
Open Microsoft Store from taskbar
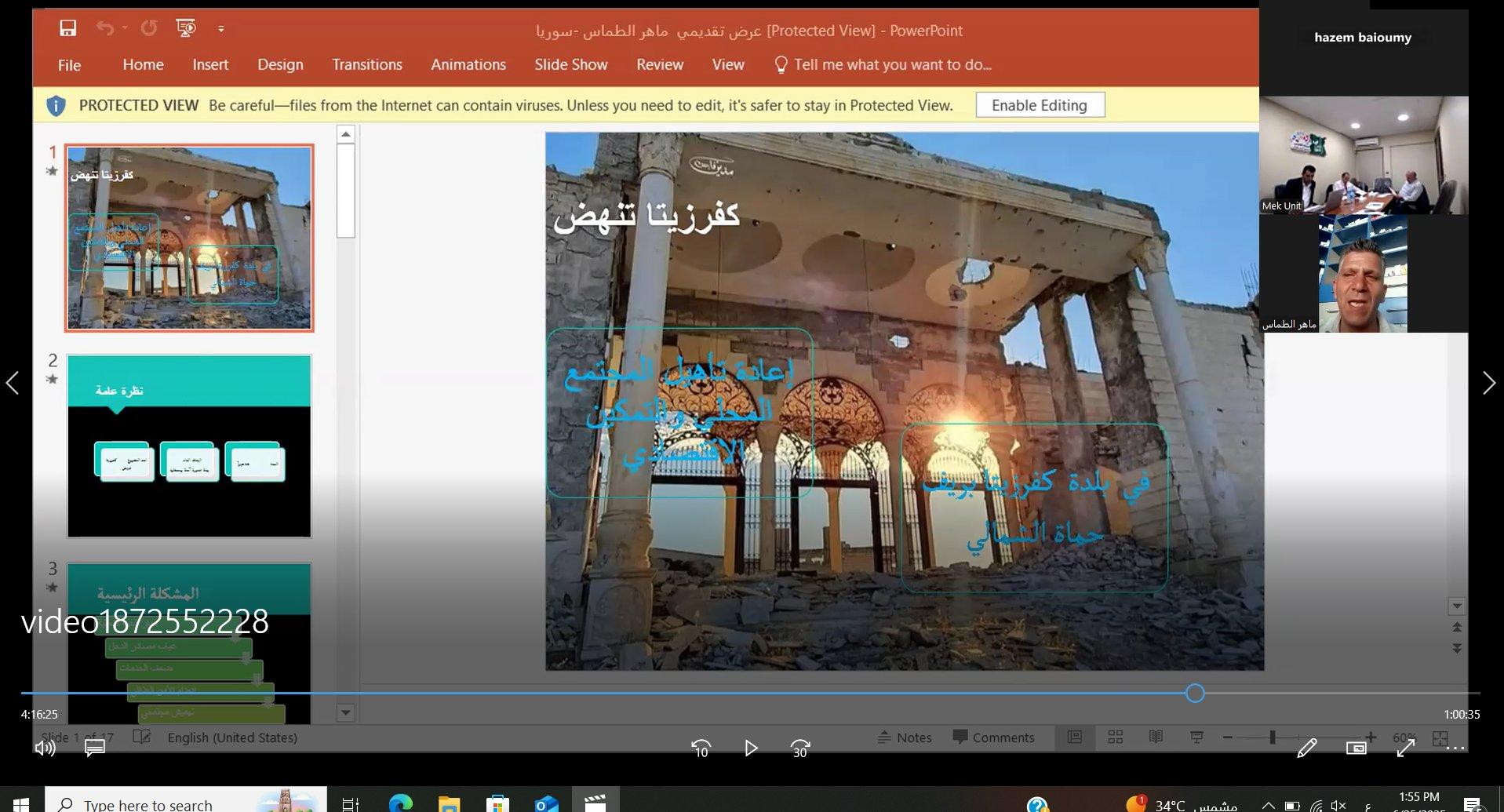coord(497,803)
